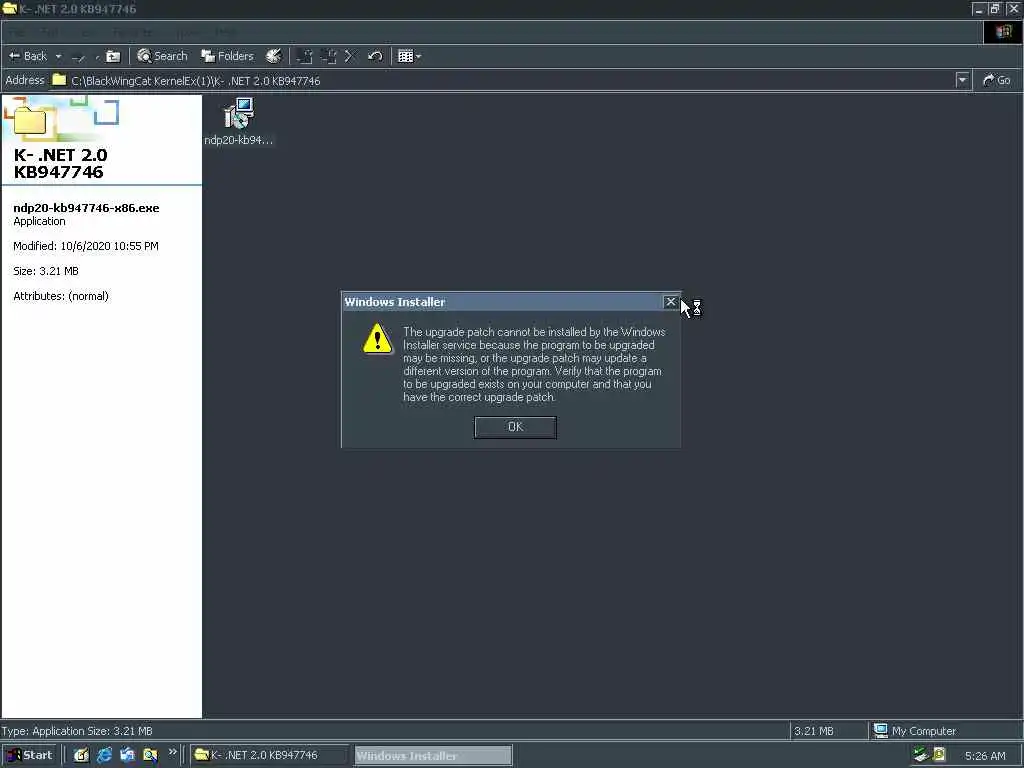
Task: Launch Internet Explorer from Quick Launch
Action: point(104,755)
